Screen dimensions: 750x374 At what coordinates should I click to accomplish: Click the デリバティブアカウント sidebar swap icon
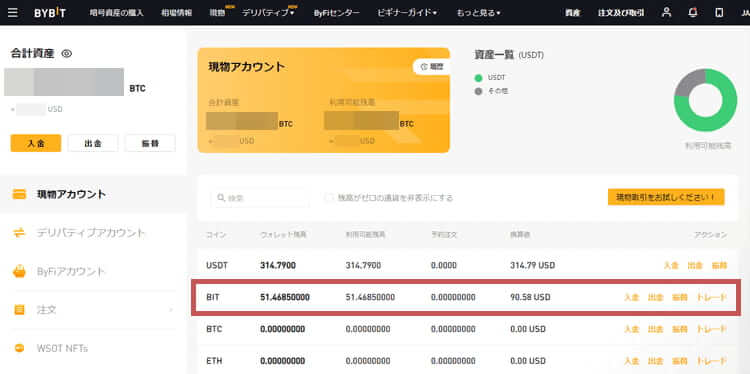19,233
